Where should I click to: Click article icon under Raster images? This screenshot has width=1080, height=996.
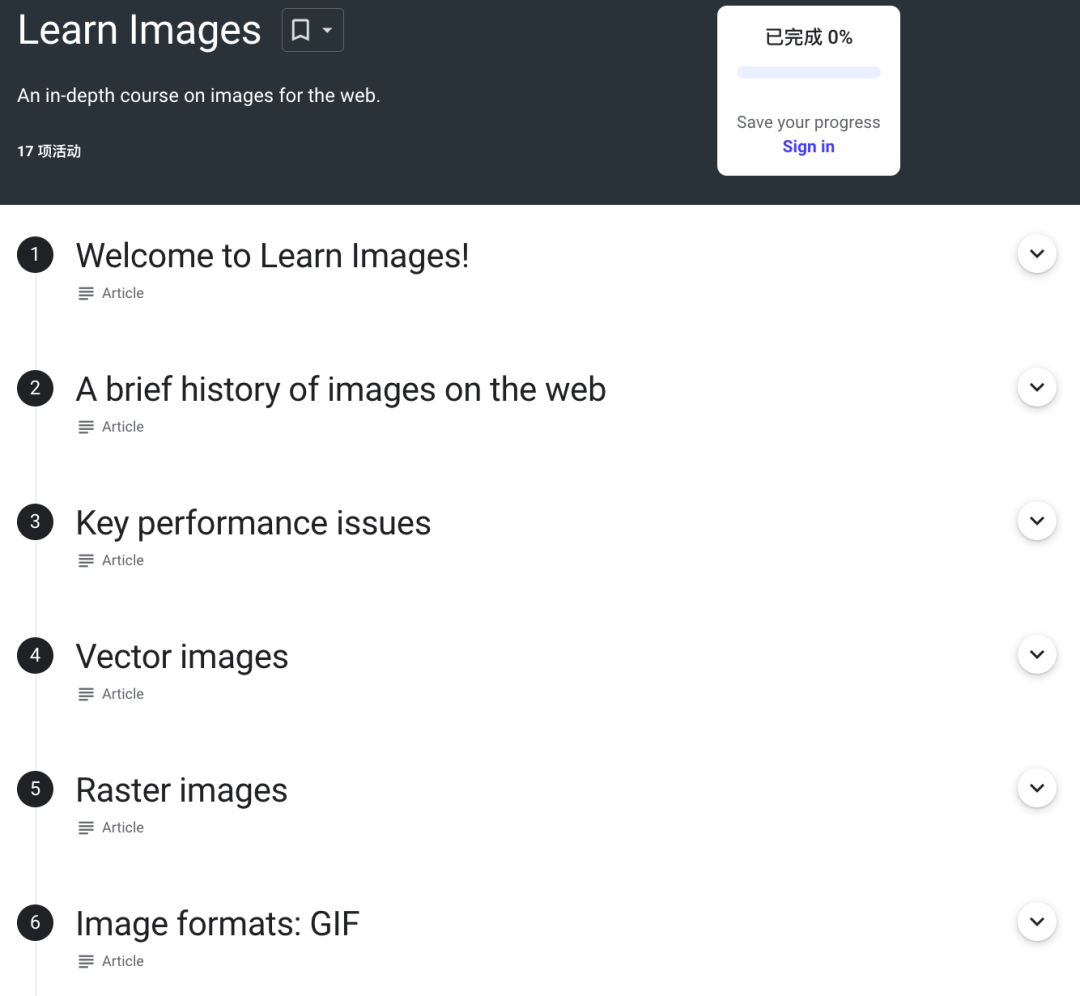pos(86,828)
